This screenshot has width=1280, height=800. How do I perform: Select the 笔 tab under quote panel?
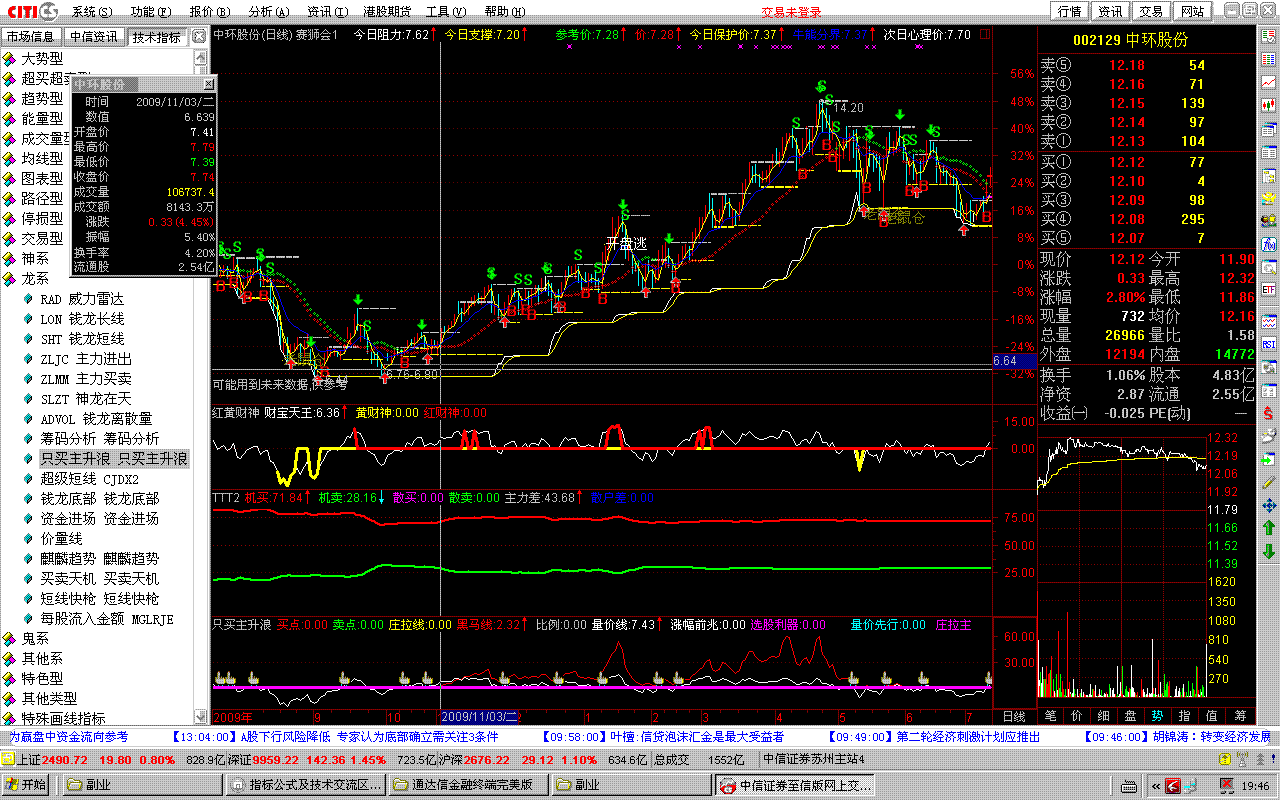point(1050,716)
